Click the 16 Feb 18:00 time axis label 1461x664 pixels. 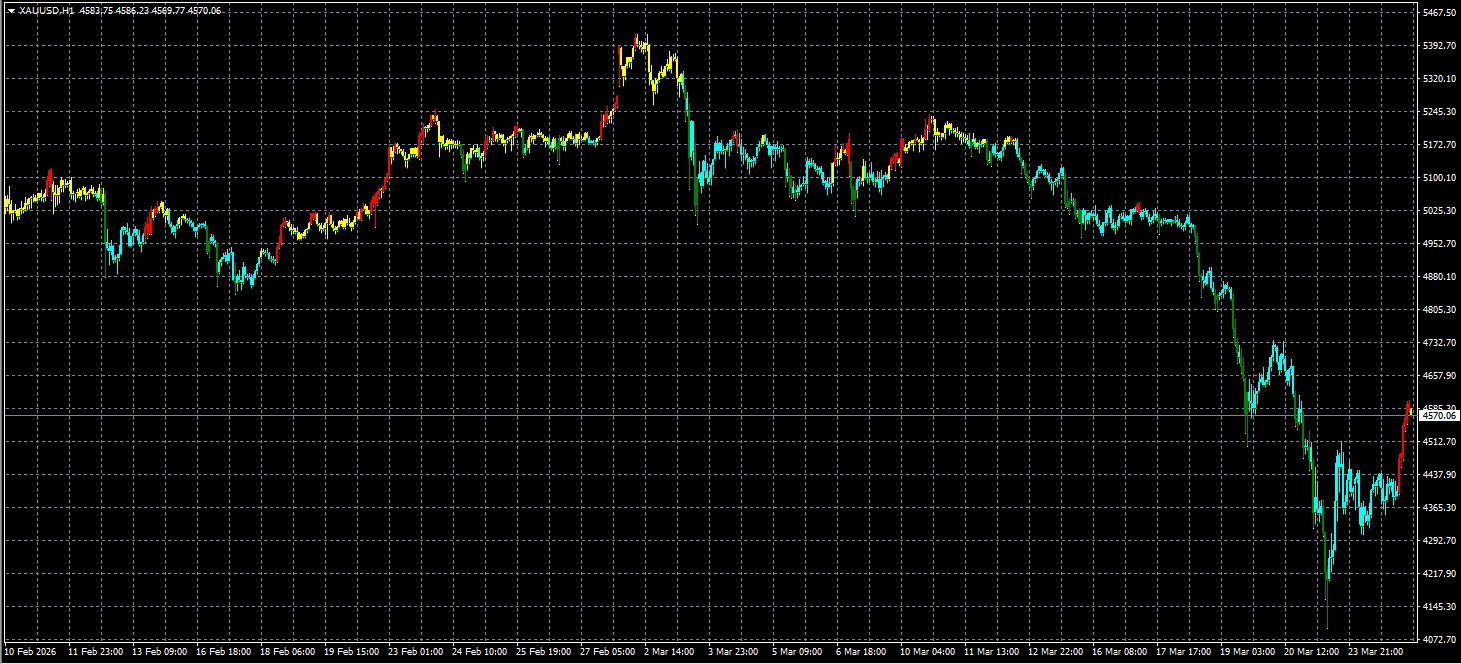[224, 652]
